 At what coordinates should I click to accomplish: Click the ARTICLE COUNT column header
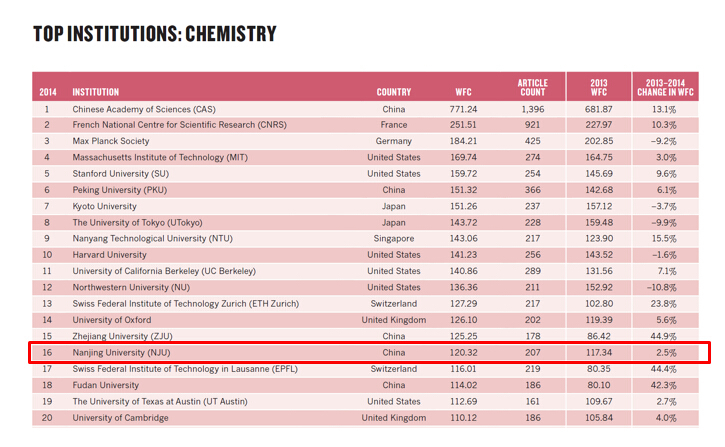click(x=532, y=87)
